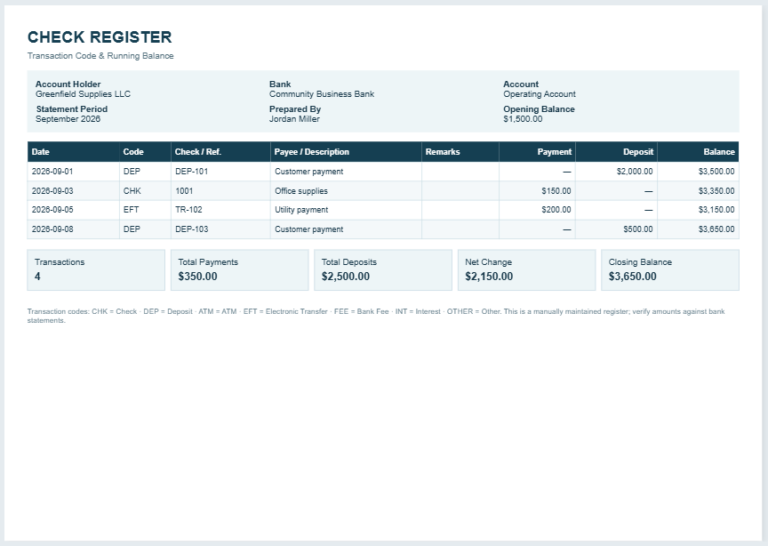Click $3,650.00 in the DEP-103 row
The height and width of the screenshot is (546, 768).
coord(717,229)
